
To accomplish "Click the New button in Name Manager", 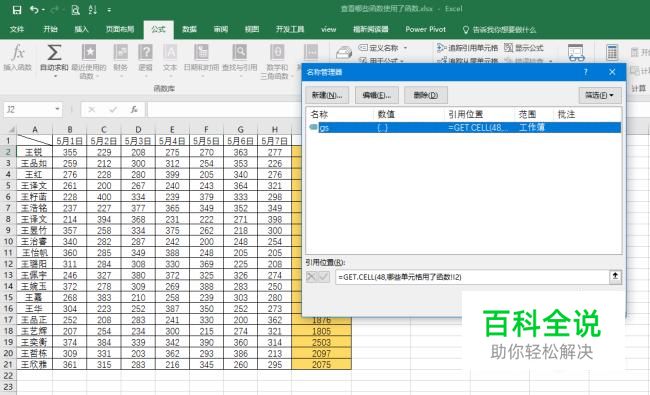I will [327, 95].
